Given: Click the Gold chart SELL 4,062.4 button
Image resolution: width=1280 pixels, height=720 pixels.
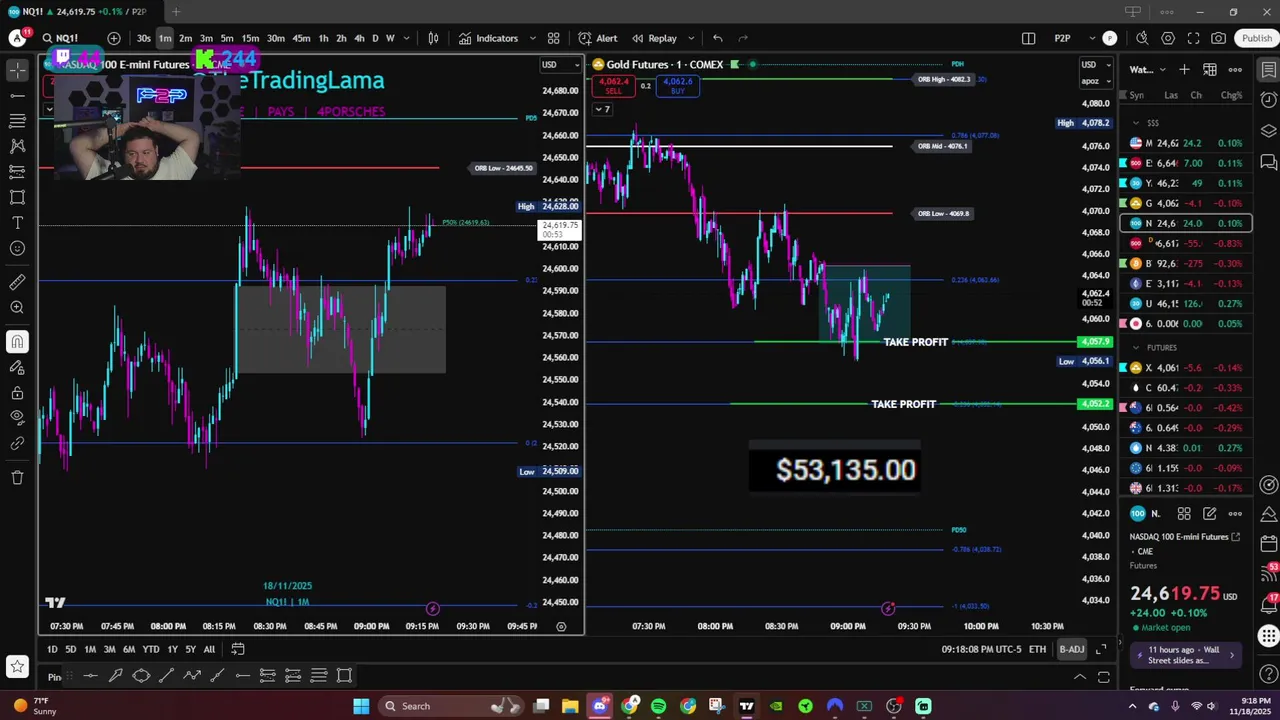Looking at the screenshot, I should click(x=613, y=86).
